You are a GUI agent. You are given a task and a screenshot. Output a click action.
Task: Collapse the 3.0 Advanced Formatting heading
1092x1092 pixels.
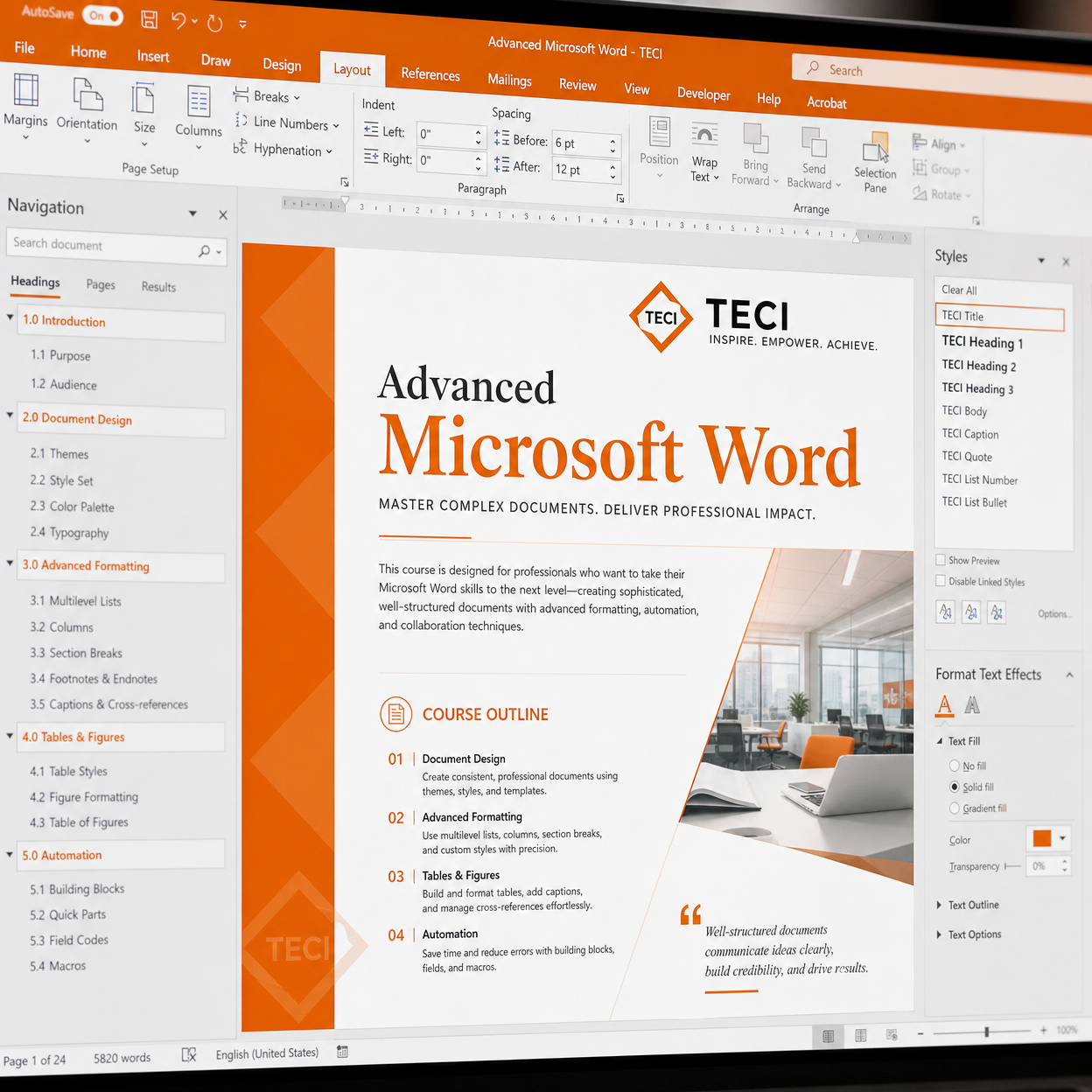tap(10, 562)
